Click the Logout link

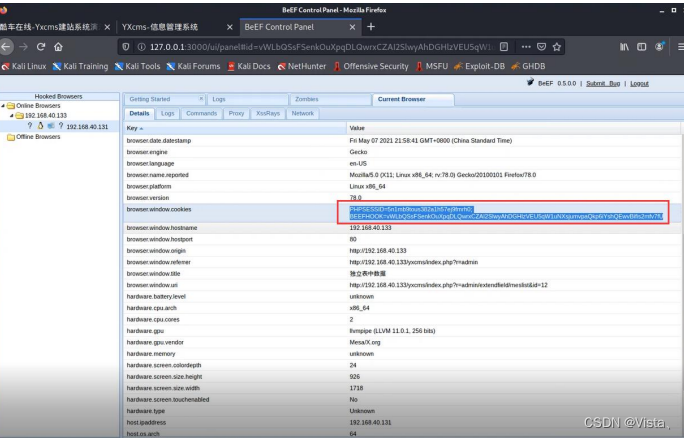[639, 83]
